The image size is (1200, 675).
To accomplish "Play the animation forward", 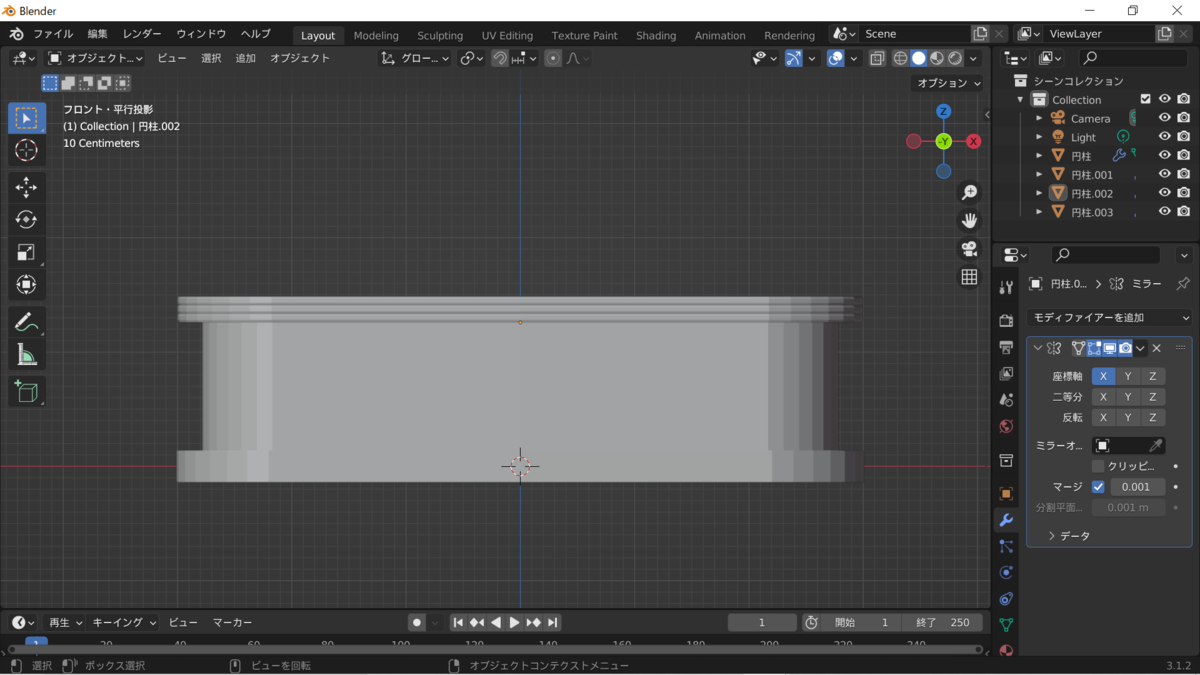I will (514, 622).
